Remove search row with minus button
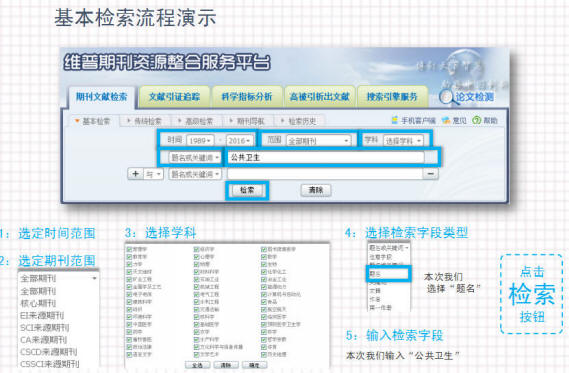This screenshot has width=569, height=373. pos(430,174)
